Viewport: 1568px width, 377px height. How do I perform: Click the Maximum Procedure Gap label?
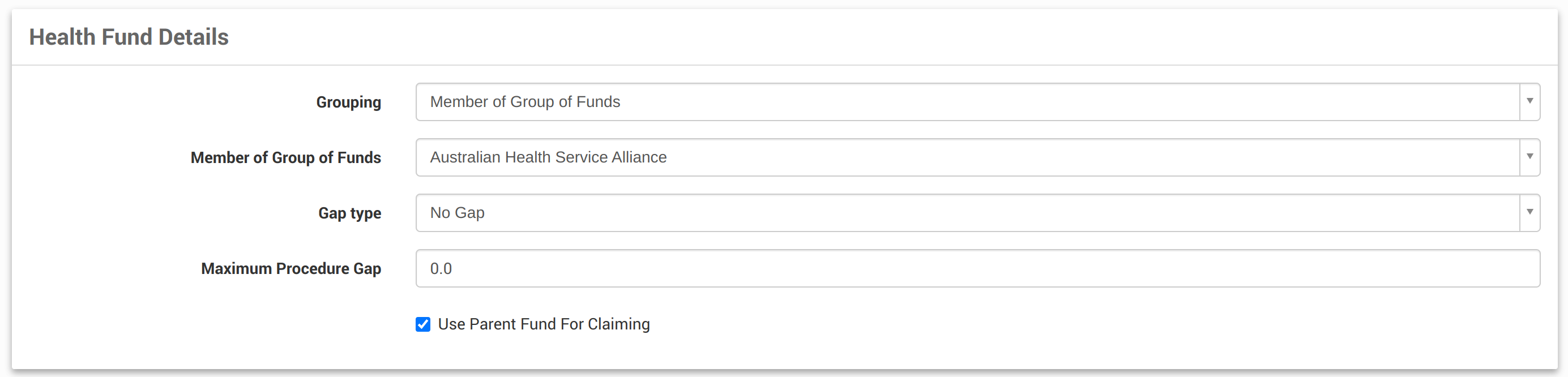(291, 268)
